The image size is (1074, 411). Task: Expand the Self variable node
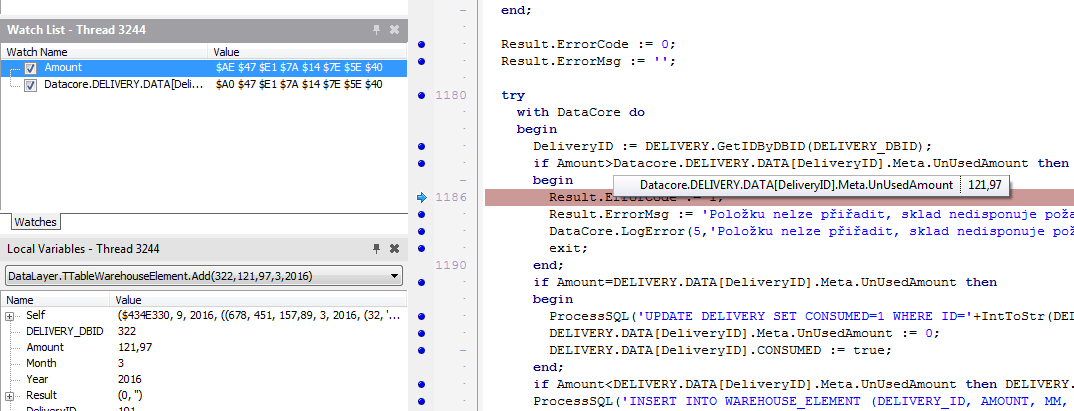point(10,316)
